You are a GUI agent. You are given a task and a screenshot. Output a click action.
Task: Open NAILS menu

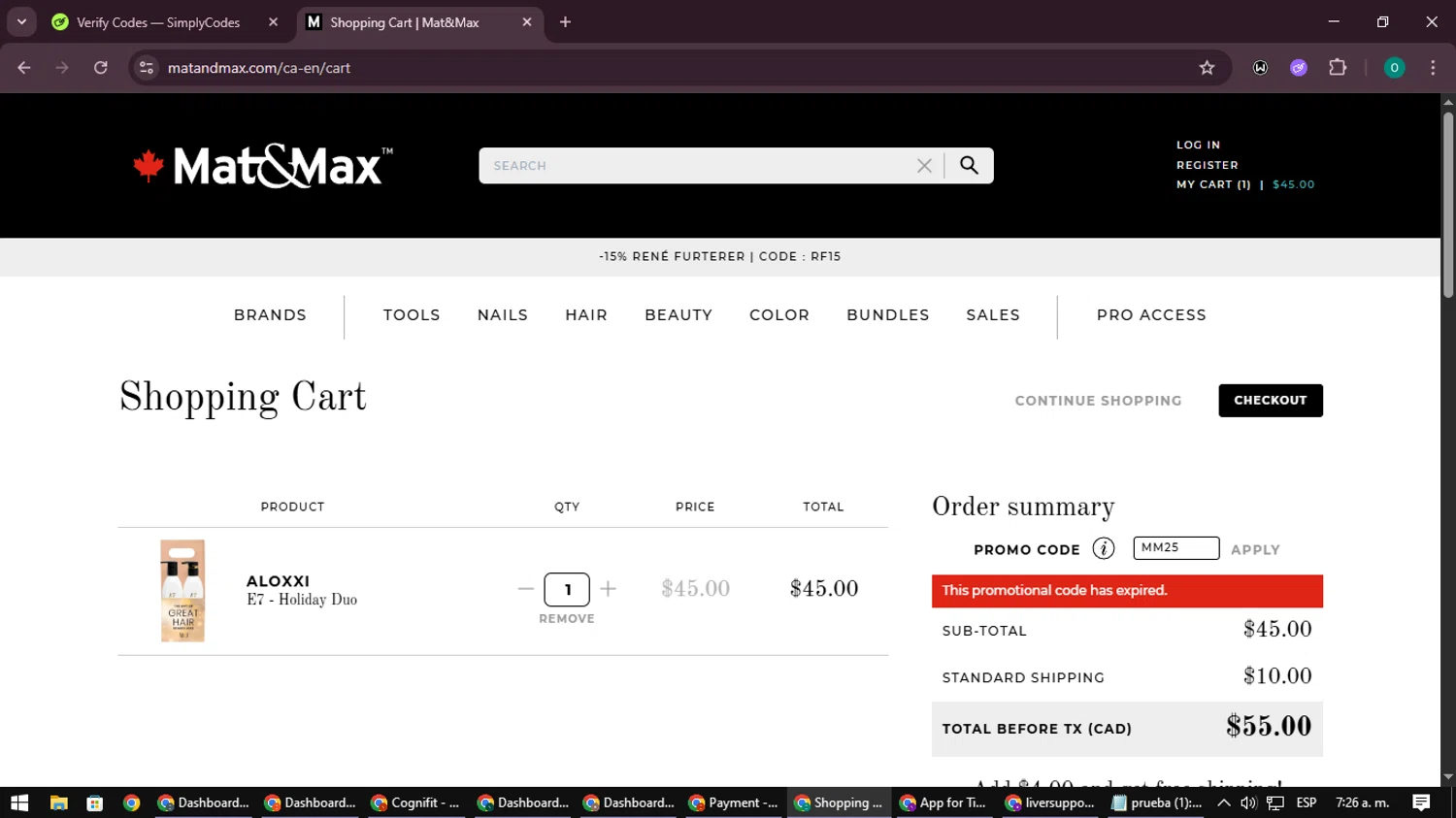[x=503, y=315]
